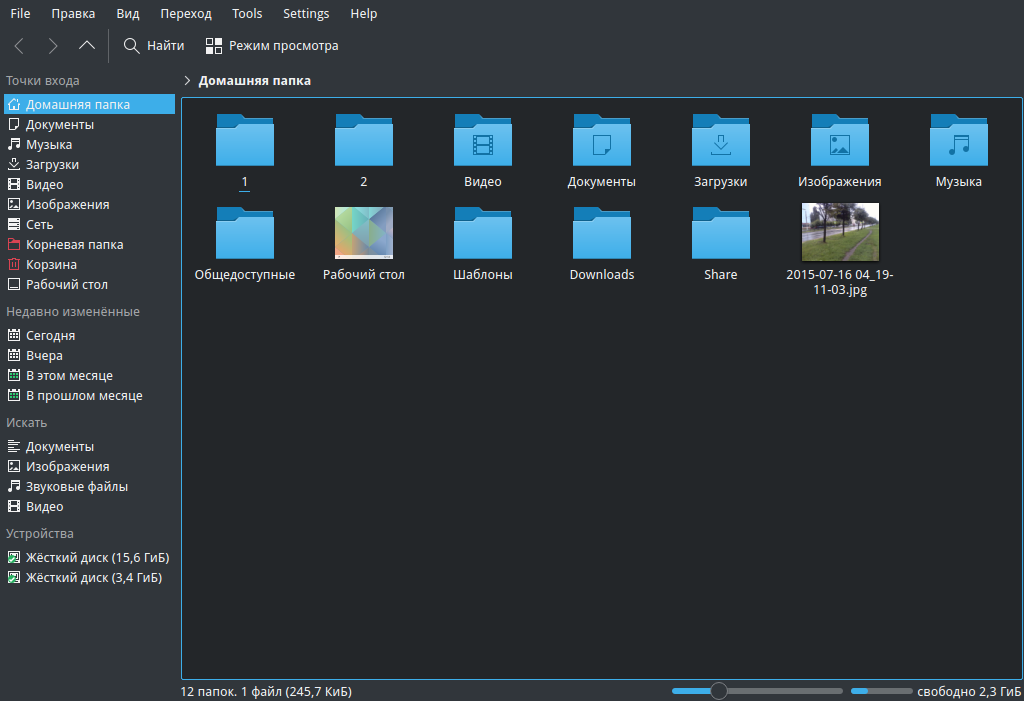Select the Документы folder icon in the file view
This screenshot has height=701, width=1024.
pyautogui.click(x=601, y=140)
